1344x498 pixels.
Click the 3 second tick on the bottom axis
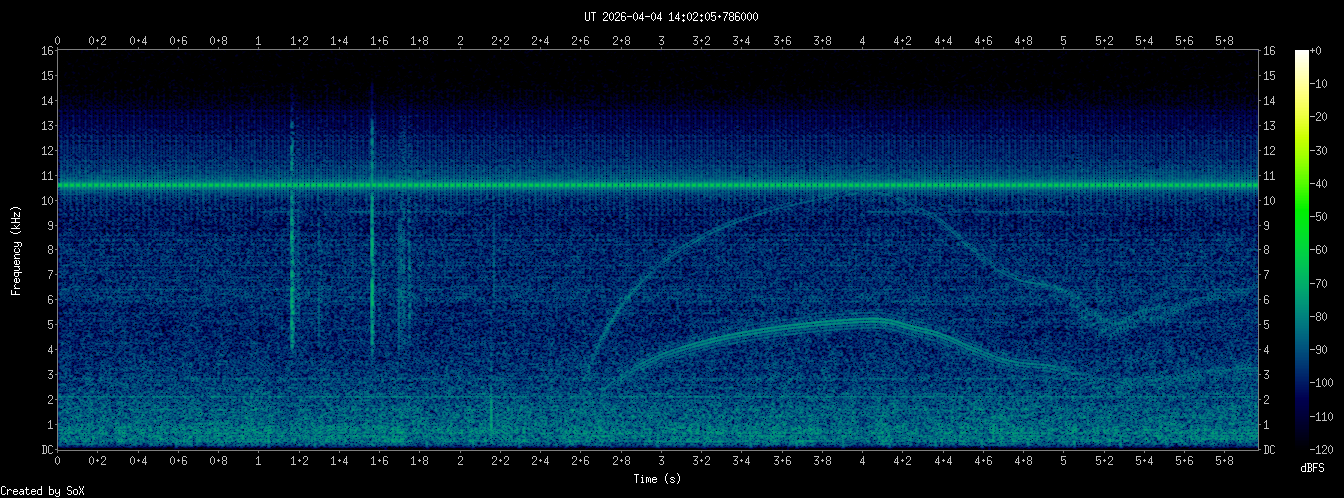click(x=662, y=461)
